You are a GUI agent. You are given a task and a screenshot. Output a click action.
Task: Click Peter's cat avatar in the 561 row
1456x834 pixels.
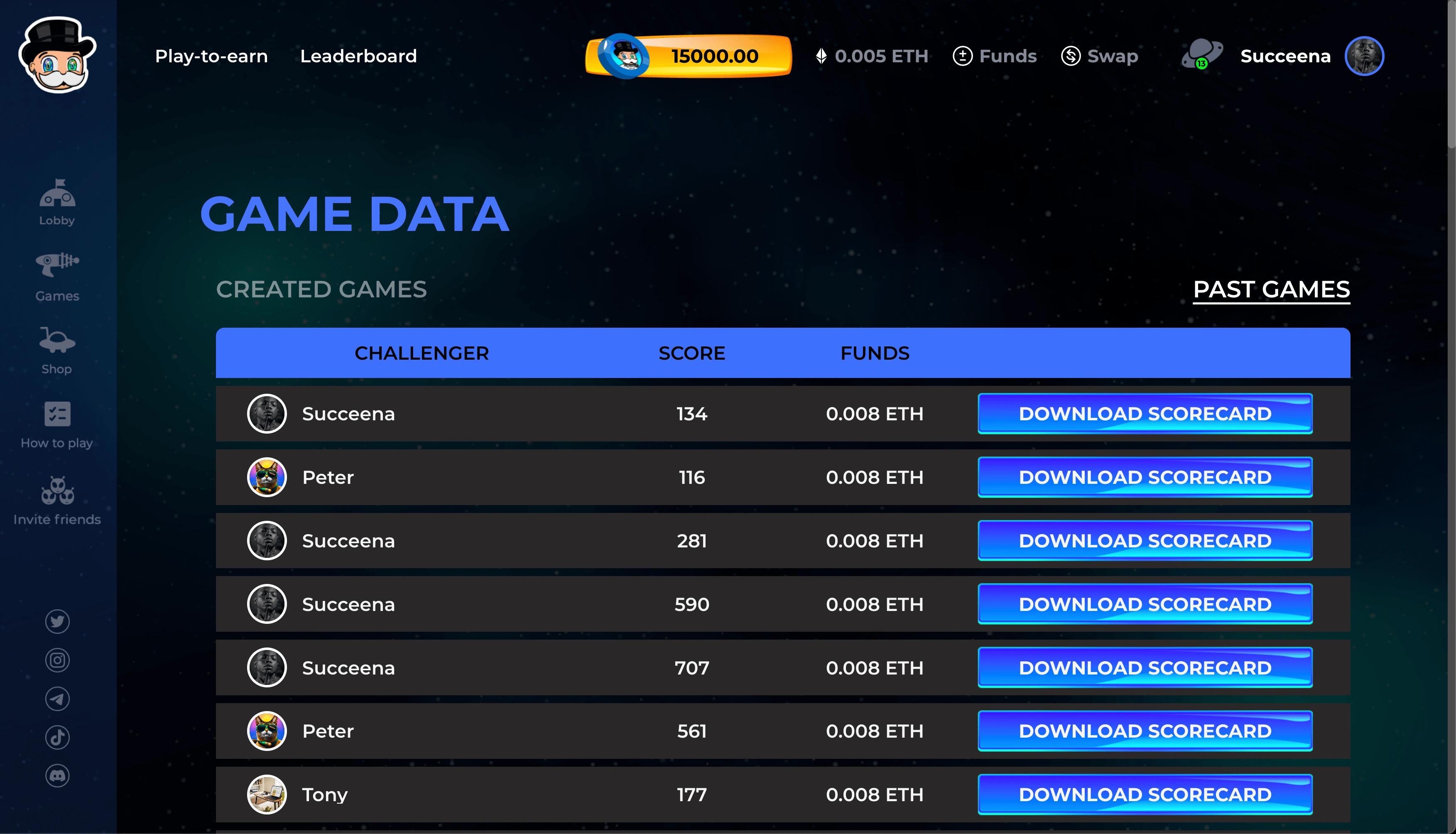tap(267, 731)
